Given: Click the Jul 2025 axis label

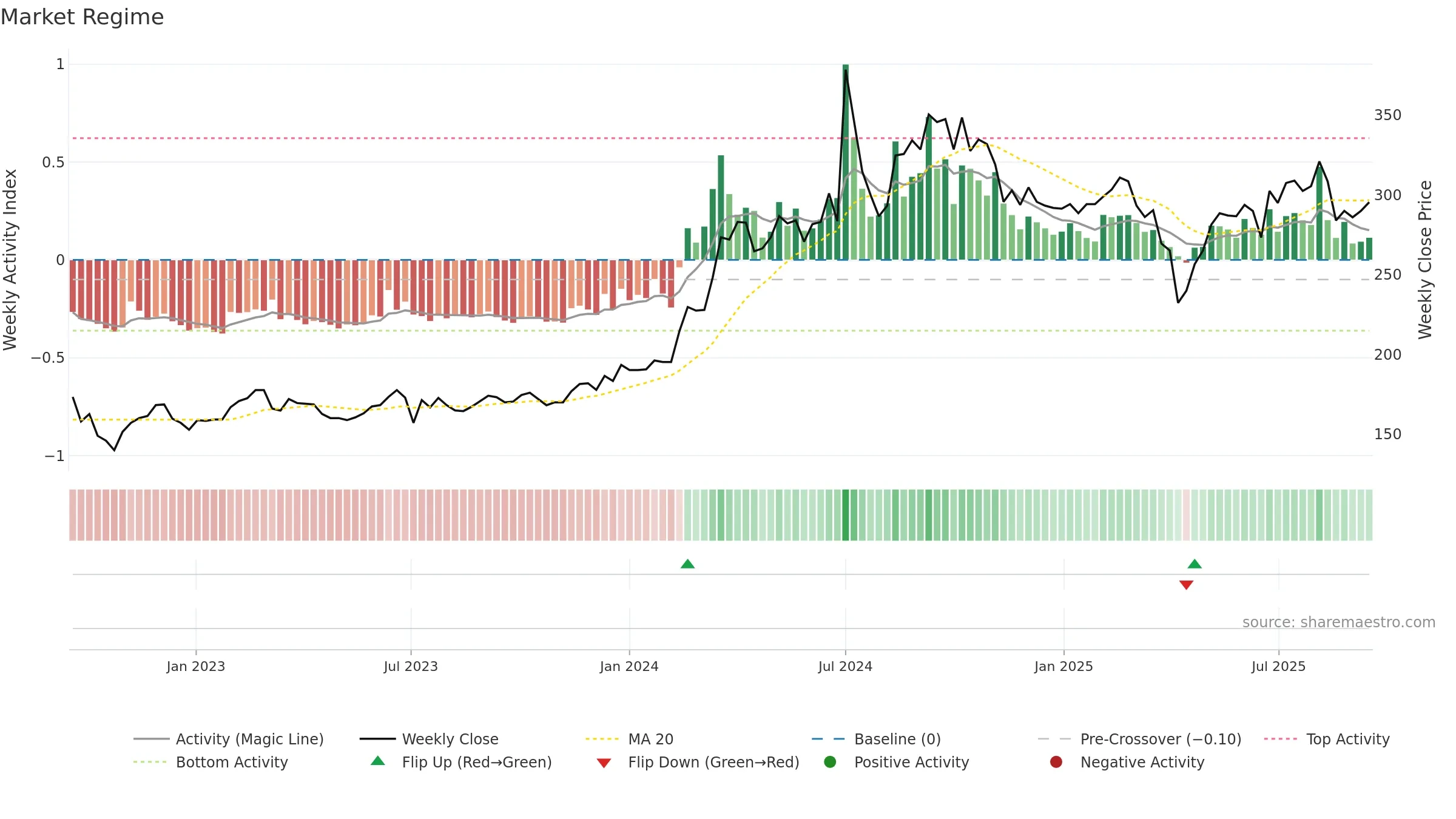Looking at the screenshot, I should [1278, 666].
